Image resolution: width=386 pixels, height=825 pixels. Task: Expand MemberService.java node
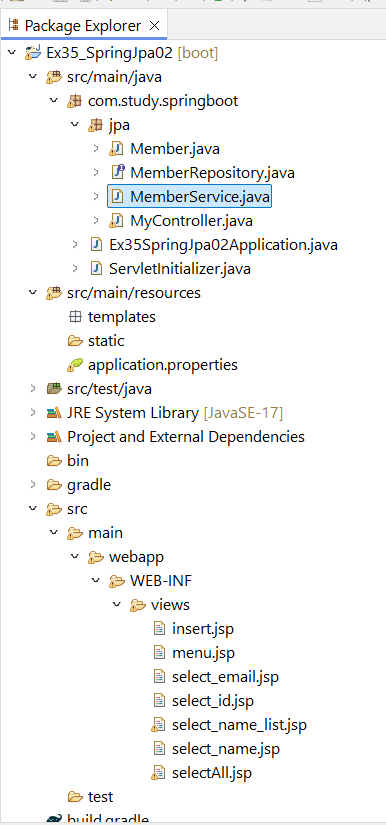(x=96, y=196)
